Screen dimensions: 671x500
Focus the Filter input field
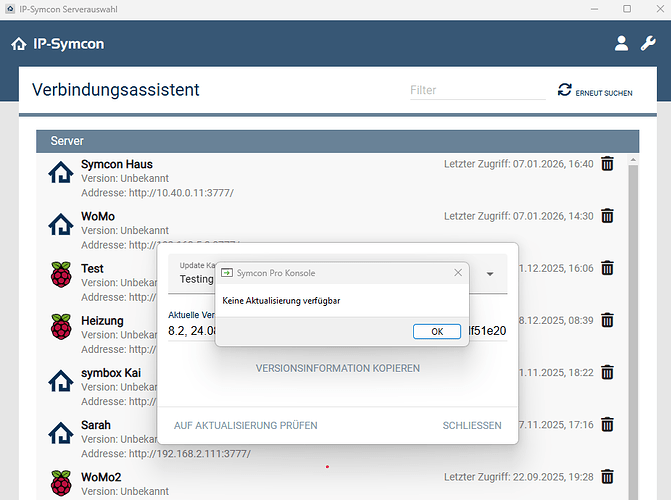point(478,90)
